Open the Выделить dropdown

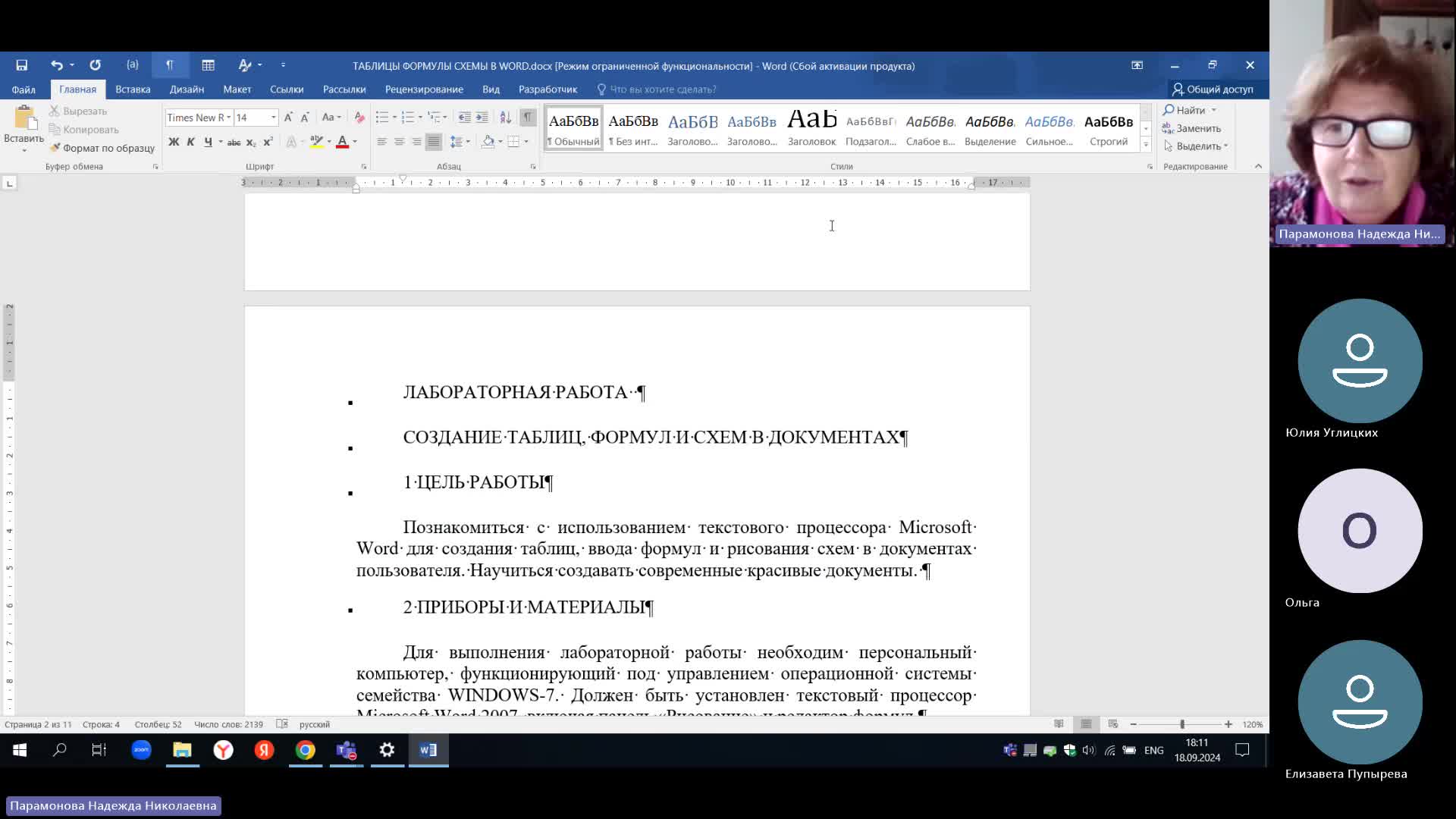(1196, 146)
